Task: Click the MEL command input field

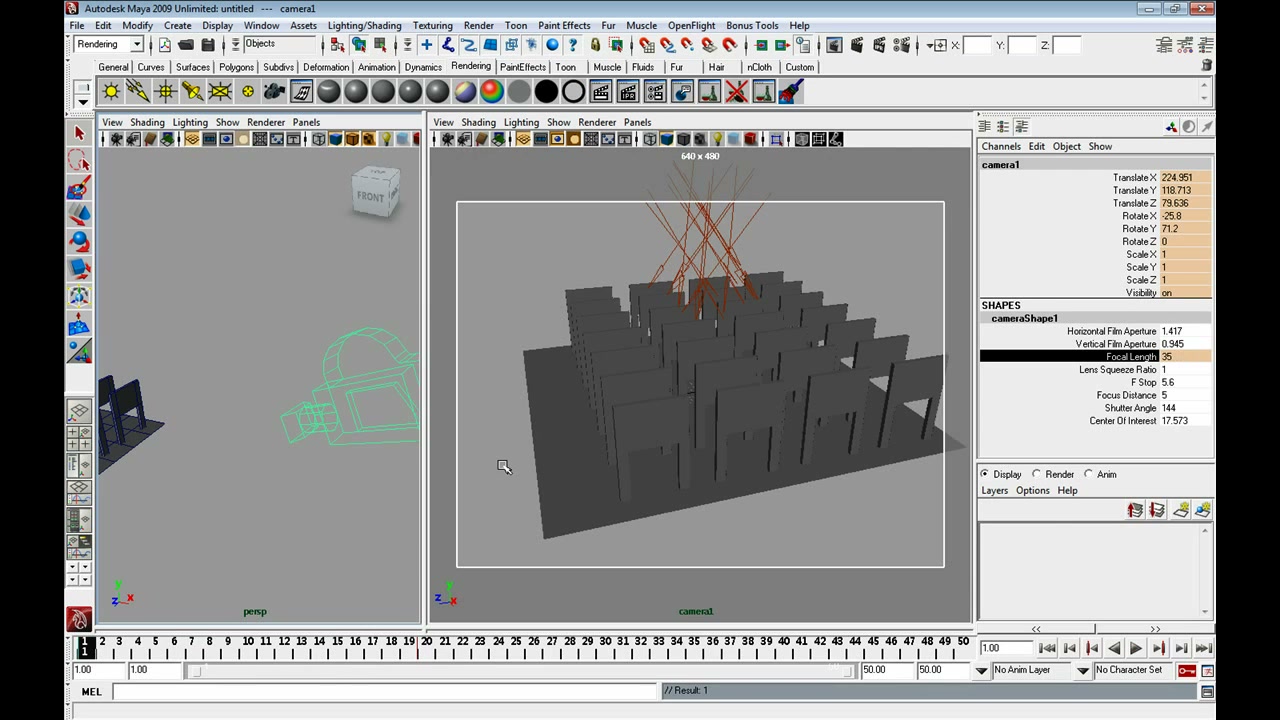Action: point(384,691)
